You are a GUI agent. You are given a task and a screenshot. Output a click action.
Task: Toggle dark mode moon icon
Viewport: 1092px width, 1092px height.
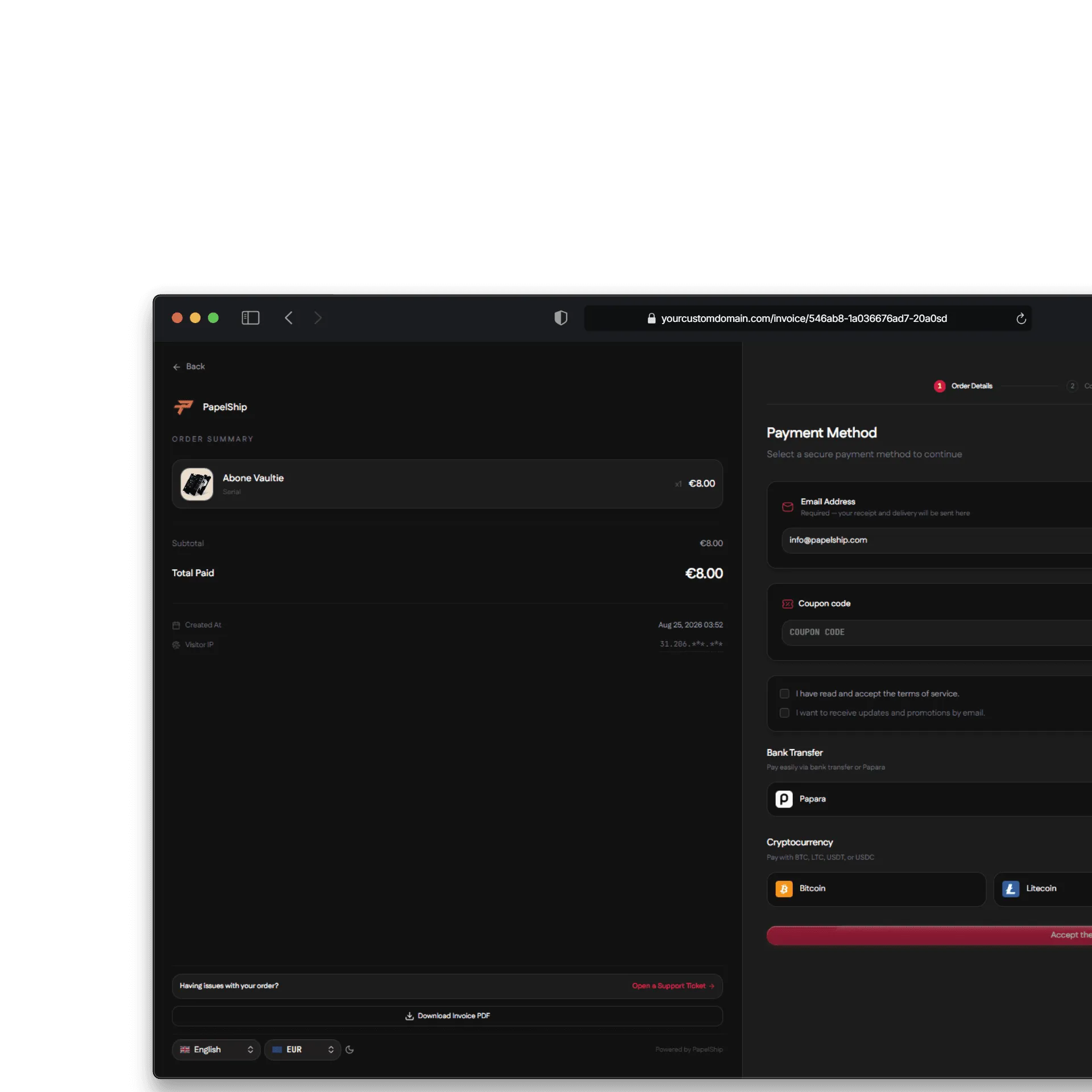pos(350,1049)
